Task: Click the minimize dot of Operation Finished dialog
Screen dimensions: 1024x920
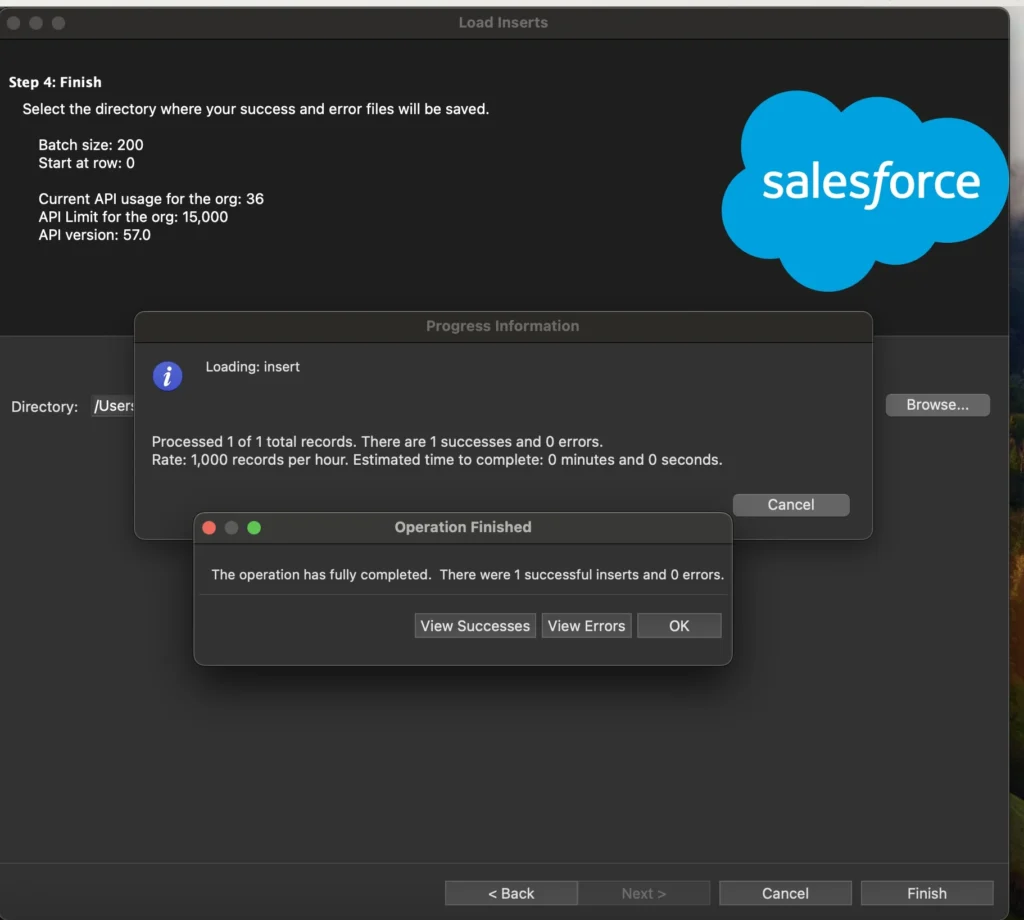Action: 231,528
